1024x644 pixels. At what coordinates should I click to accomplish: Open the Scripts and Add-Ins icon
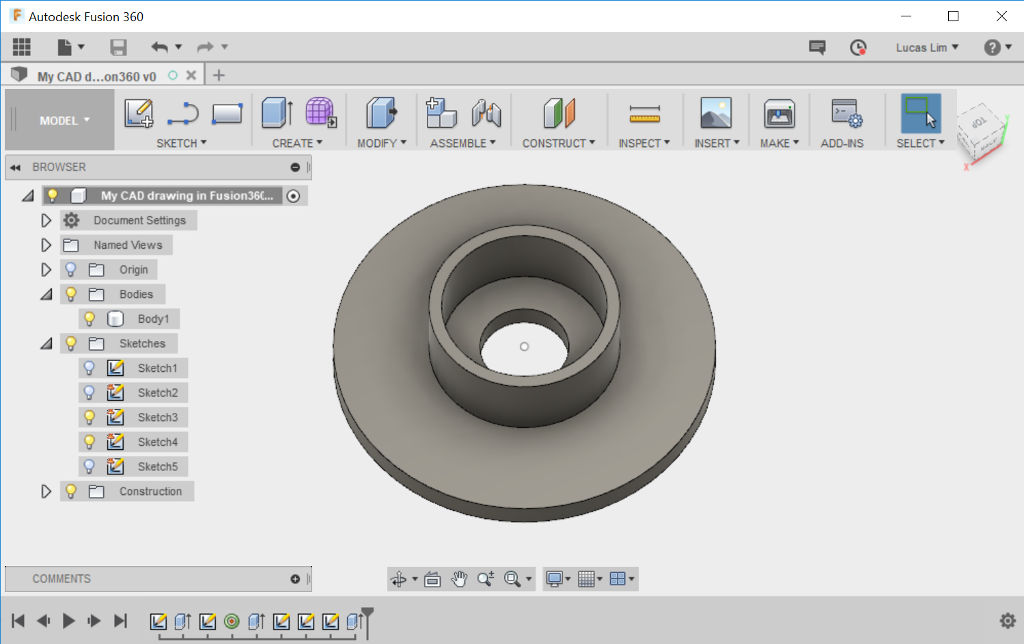[x=846, y=113]
